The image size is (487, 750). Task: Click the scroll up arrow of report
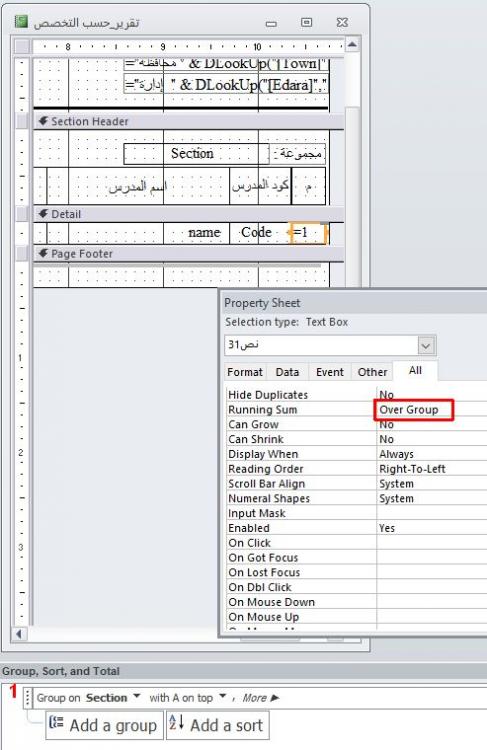point(352,45)
